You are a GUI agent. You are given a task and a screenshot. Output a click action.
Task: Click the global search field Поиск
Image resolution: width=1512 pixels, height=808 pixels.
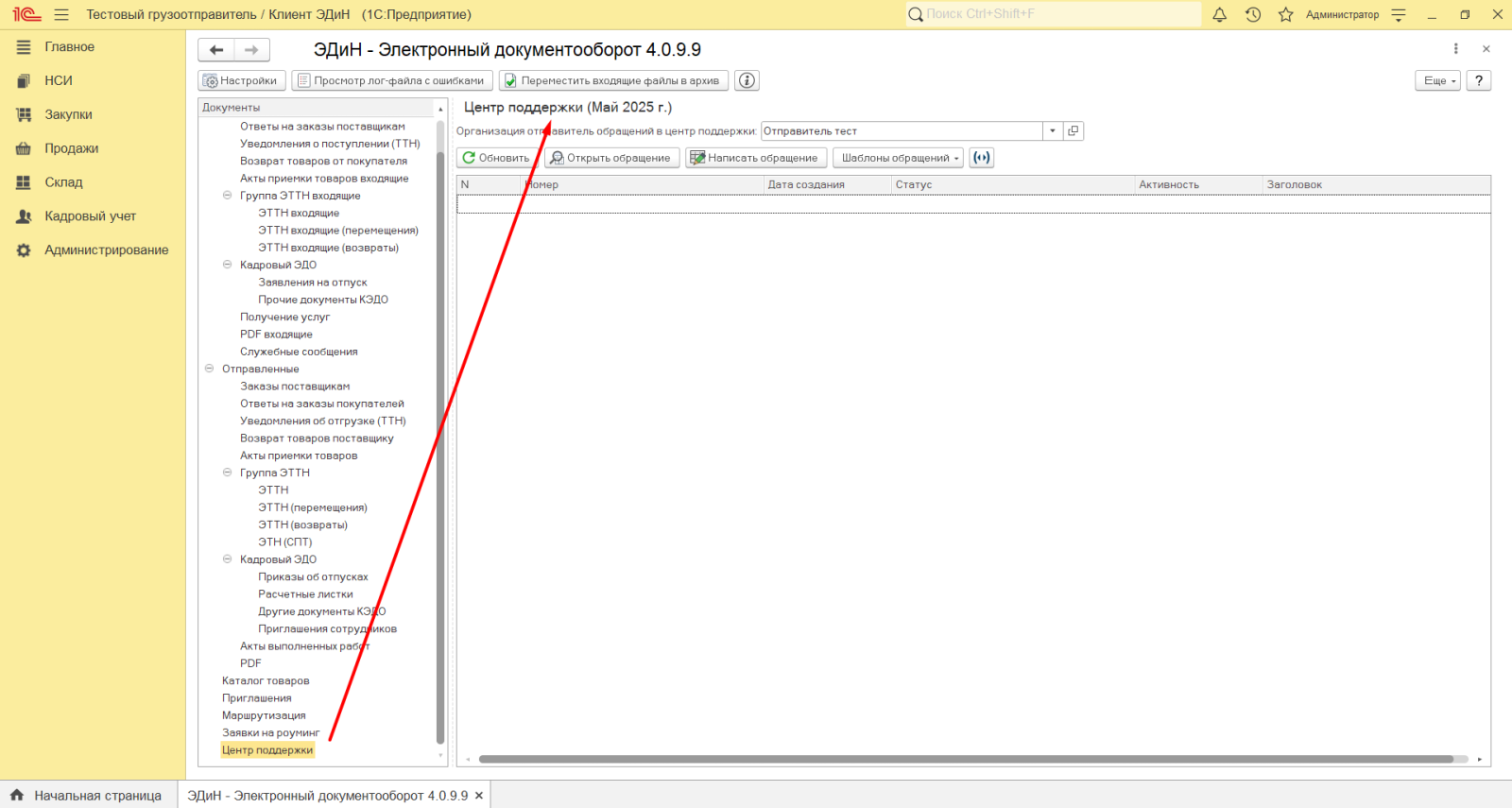(x=1054, y=14)
